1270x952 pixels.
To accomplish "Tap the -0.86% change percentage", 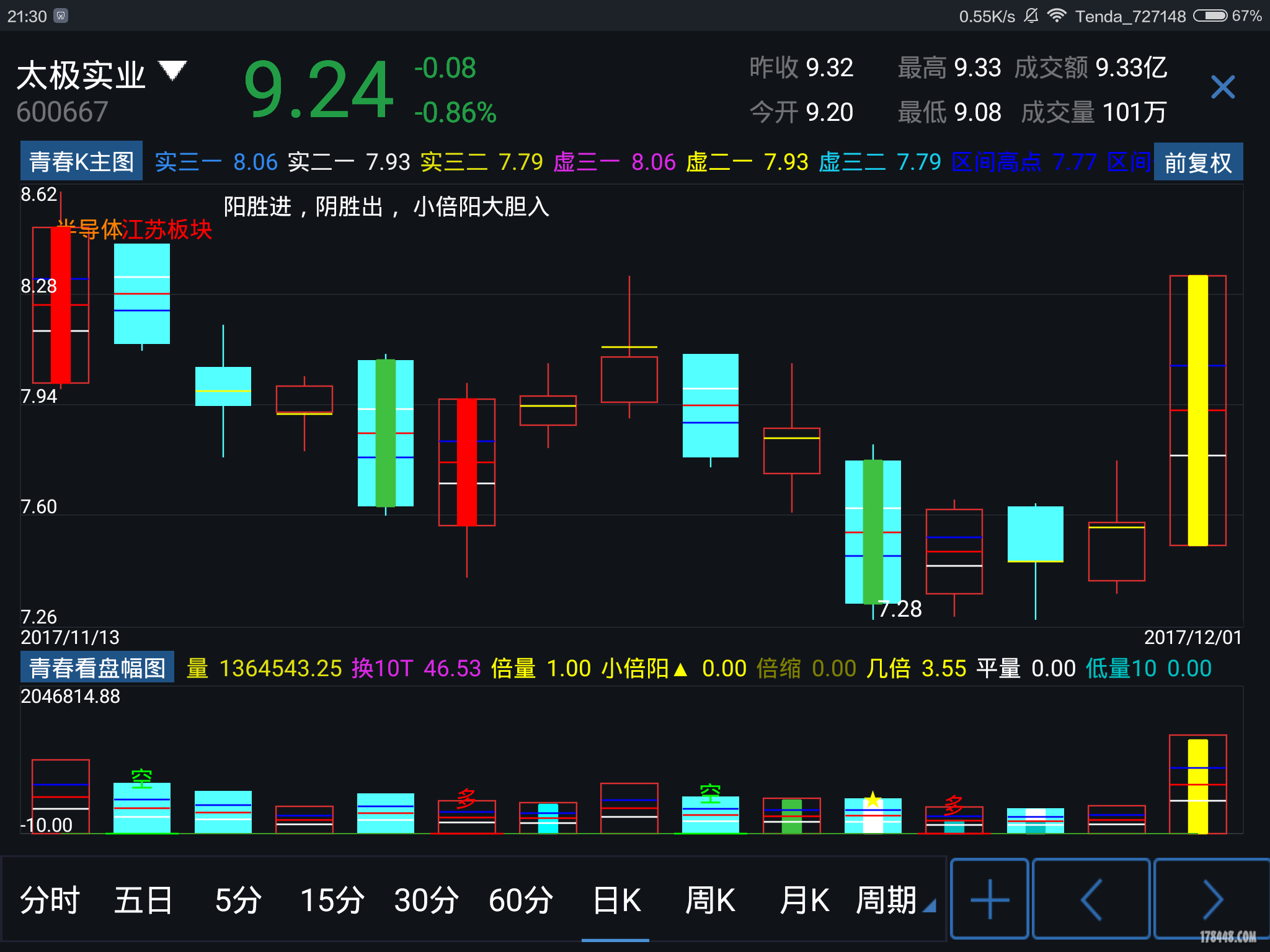I will 455,113.
